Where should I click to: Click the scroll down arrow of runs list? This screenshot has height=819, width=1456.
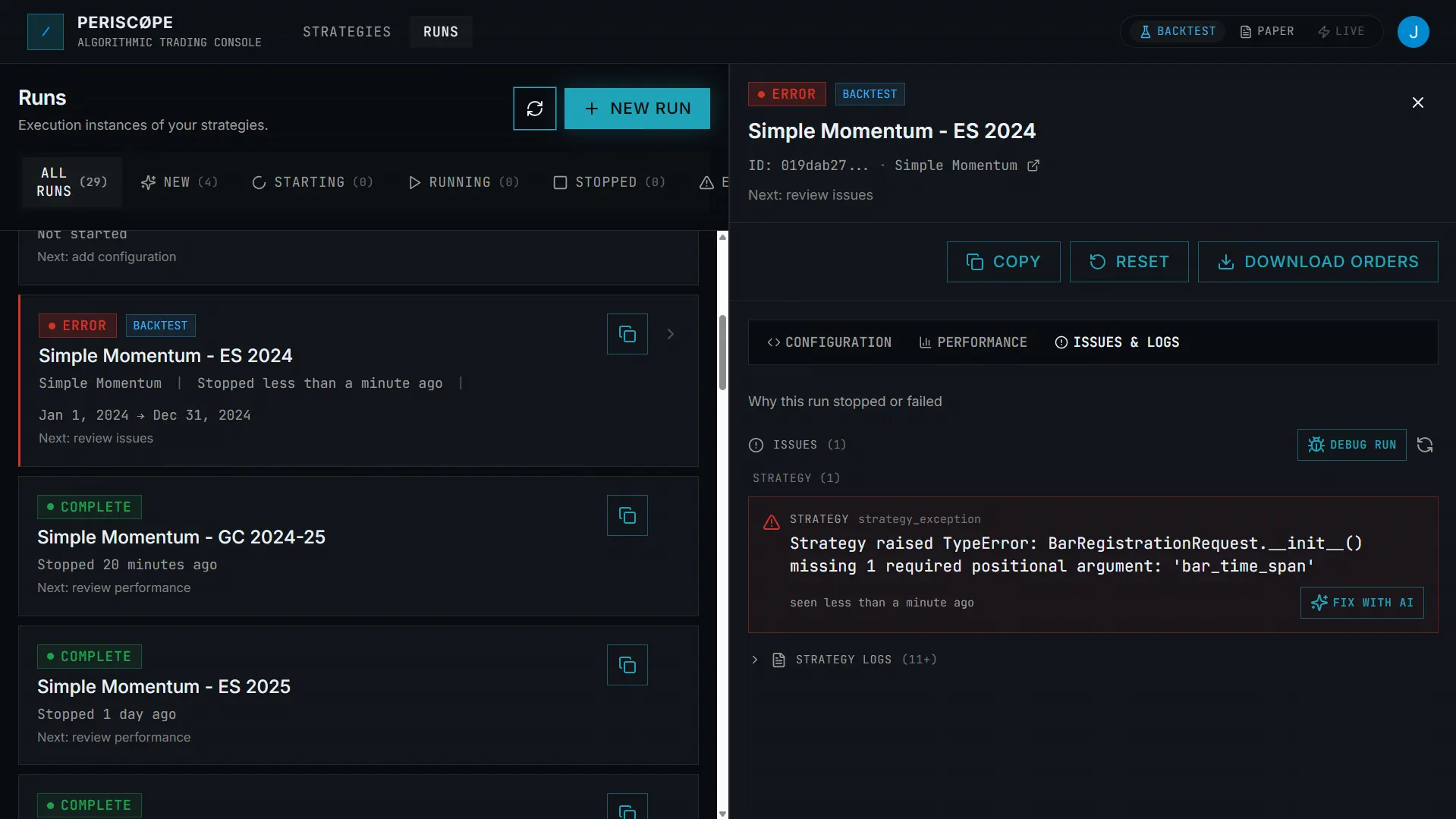tap(722, 813)
